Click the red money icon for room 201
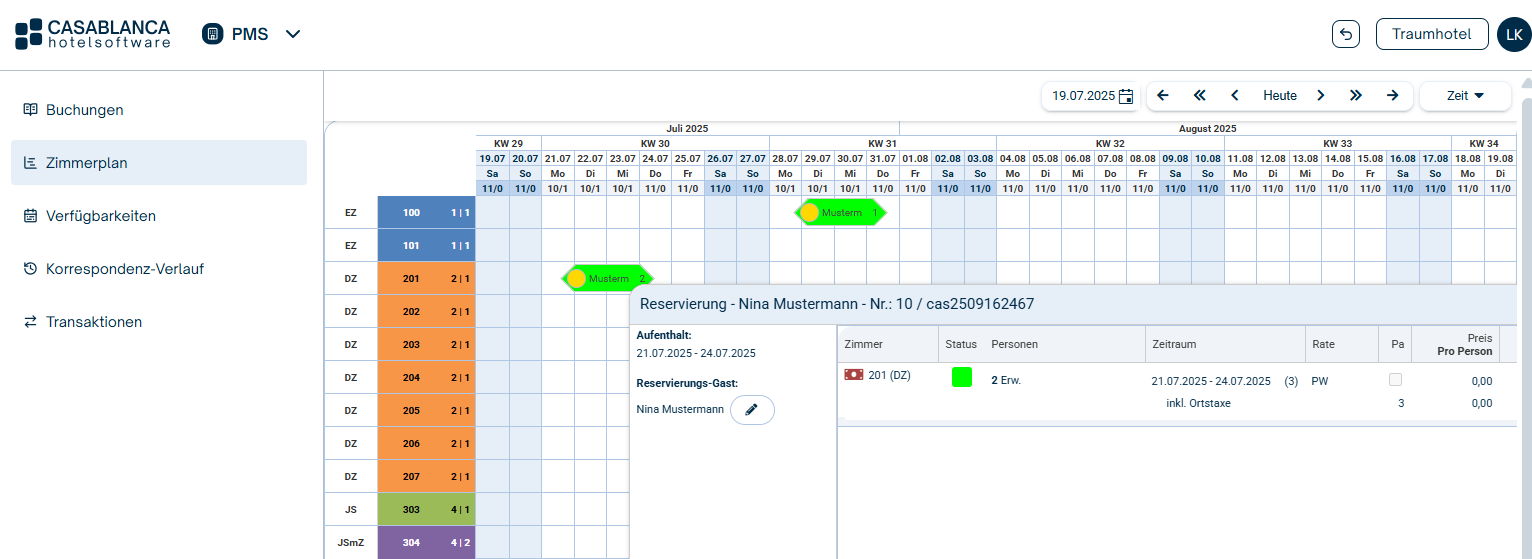Image resolution: width=1532 pixels, height=559 pixels. 854,375
